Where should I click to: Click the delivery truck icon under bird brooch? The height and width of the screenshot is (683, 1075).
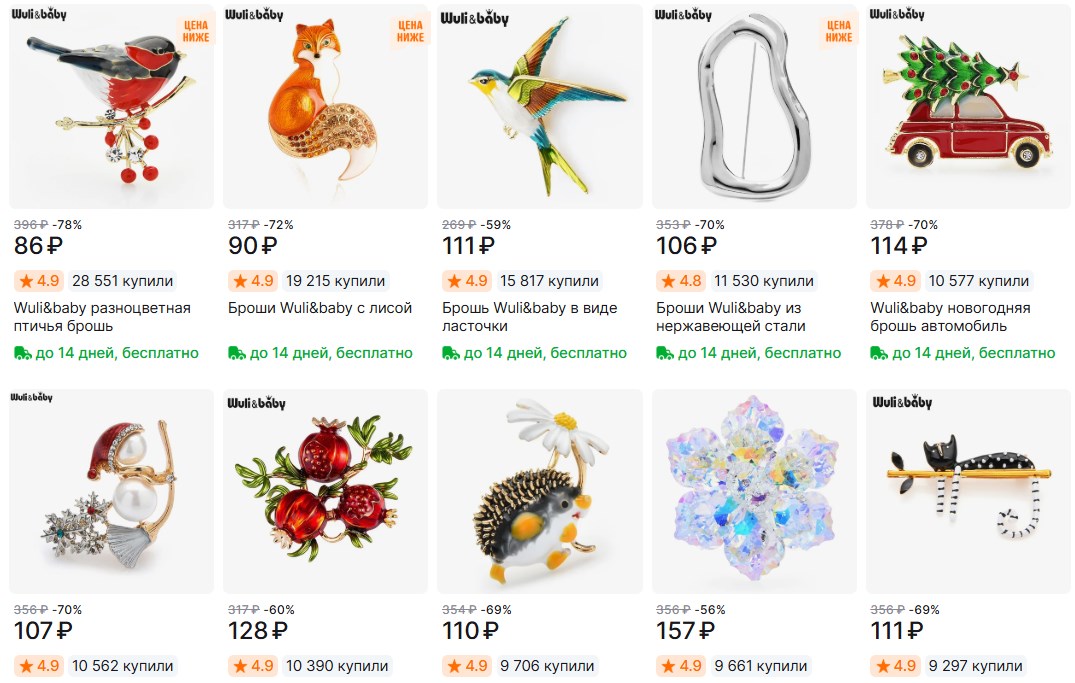point(23,353)
